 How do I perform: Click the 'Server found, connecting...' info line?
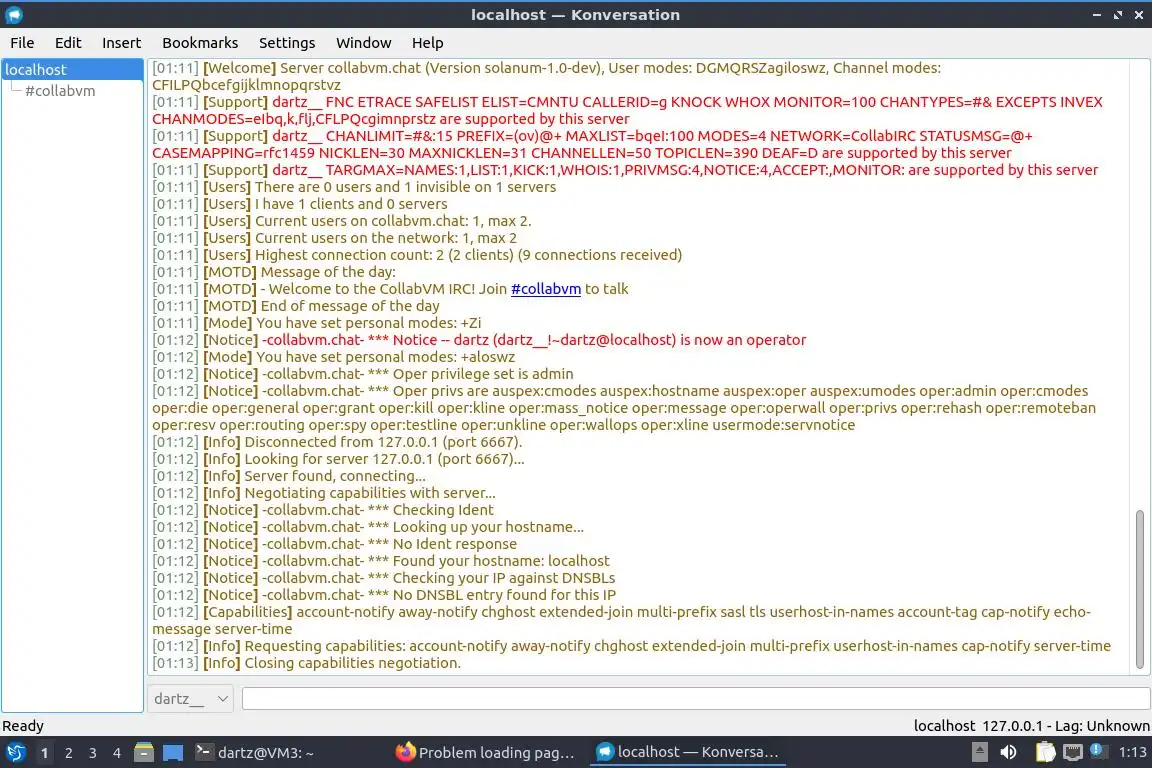click(x=289, y=475)
